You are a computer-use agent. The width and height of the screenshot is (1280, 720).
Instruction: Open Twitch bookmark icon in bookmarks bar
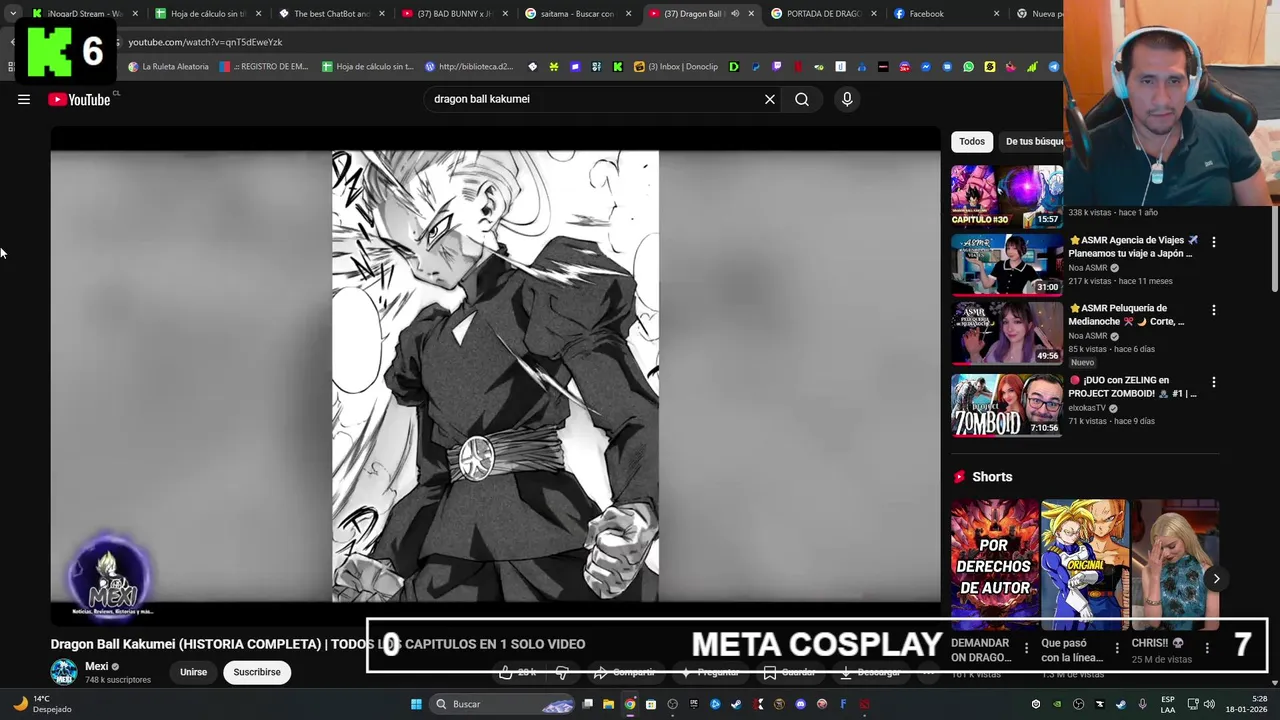coord(776,67)
